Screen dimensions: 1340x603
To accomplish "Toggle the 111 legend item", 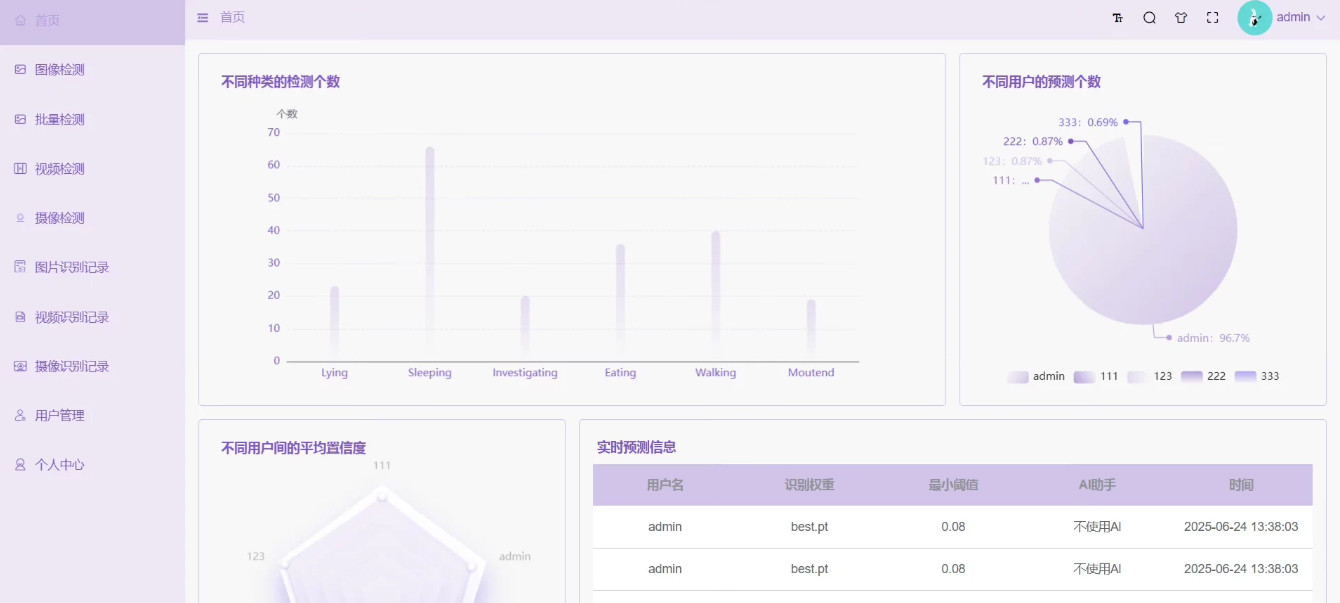I will [1096, 376].
